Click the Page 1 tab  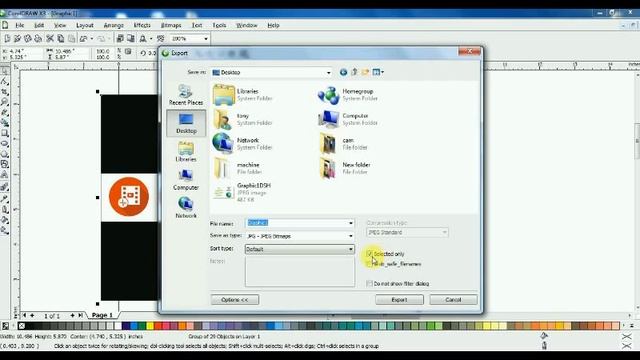(x=102, y=315)
